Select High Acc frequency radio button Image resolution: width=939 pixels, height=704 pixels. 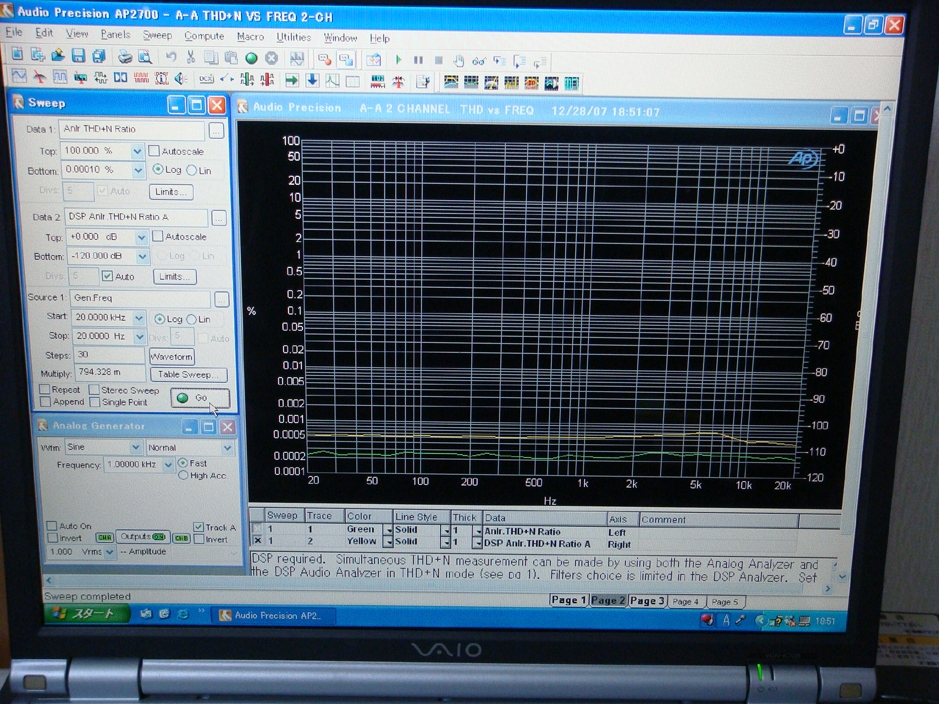coord(183,475)
